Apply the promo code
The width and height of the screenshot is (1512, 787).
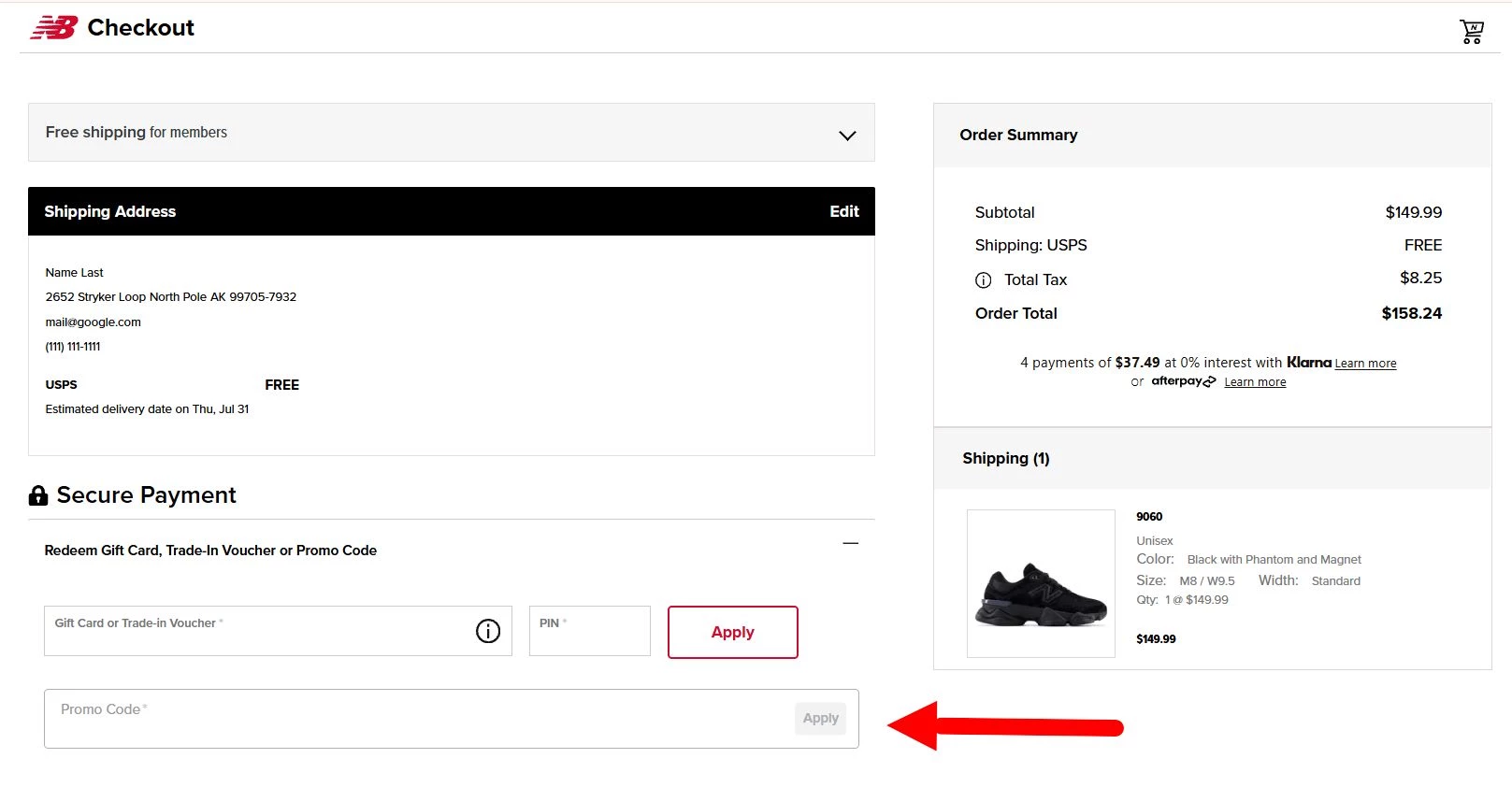pos(820,718)
